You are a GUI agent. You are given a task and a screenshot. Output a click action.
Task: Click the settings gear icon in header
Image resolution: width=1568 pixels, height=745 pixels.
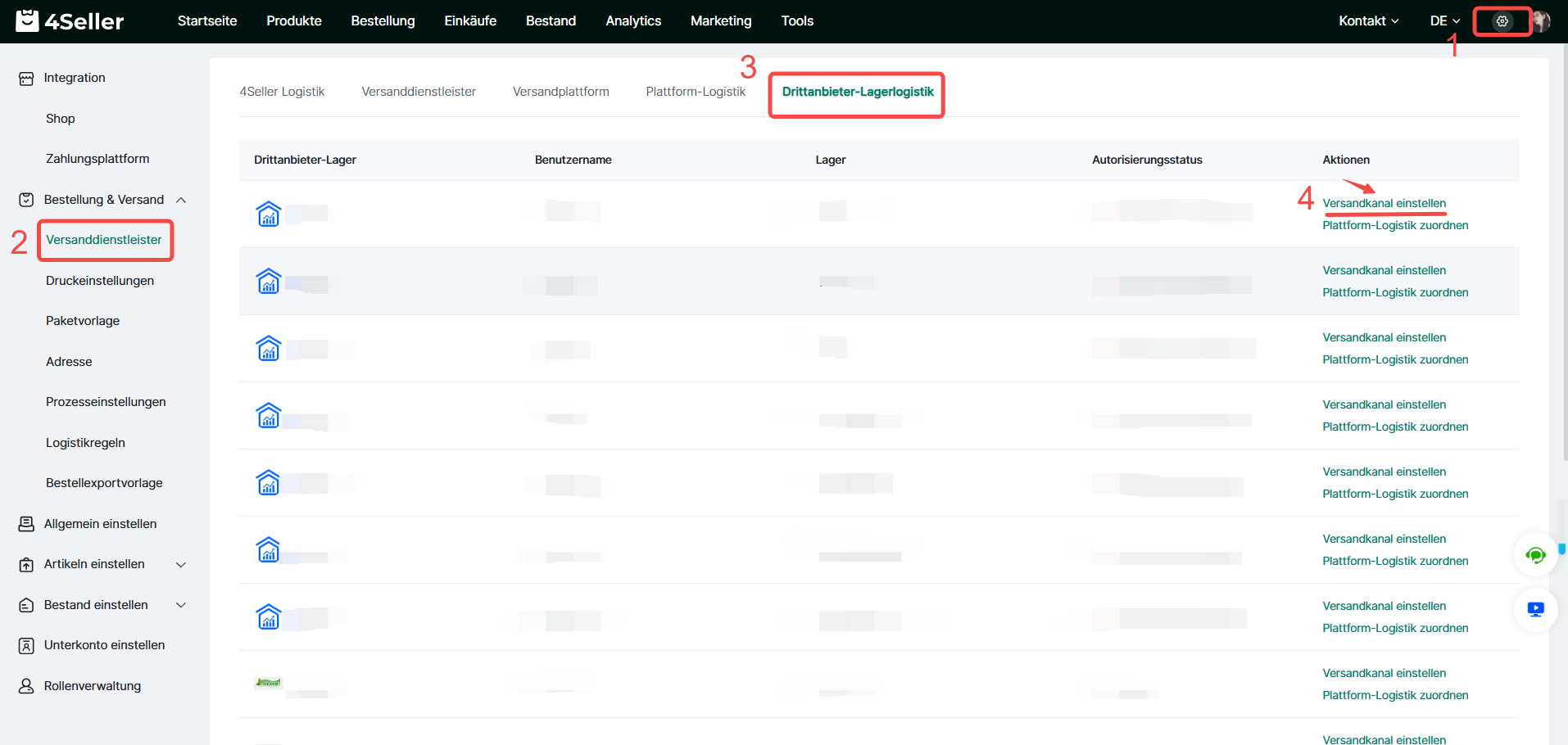click(1502, 21)
